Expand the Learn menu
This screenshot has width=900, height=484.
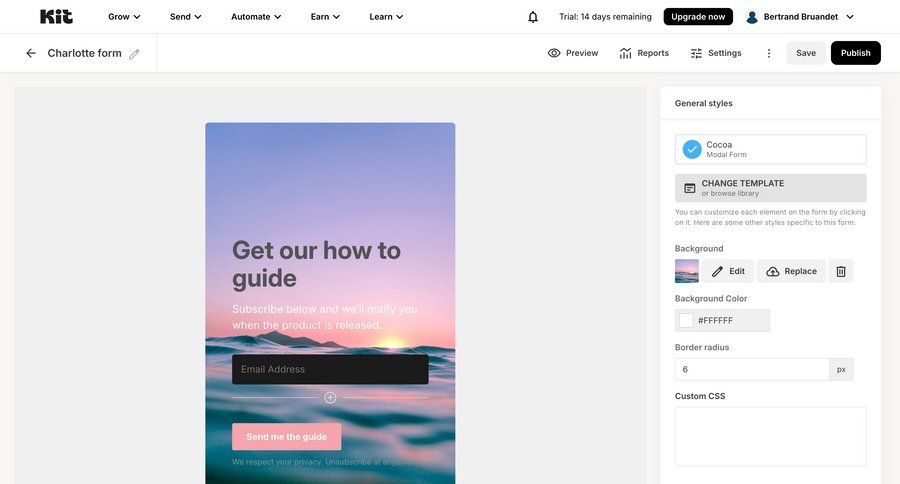[x=386, y=17]
